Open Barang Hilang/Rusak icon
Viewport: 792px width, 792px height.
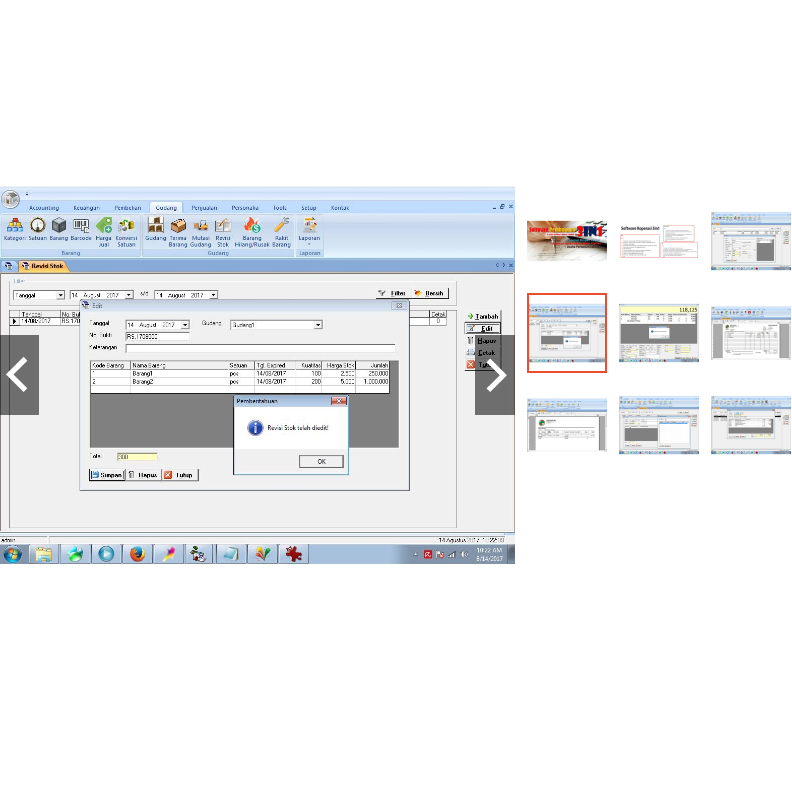[x=252, y=232]
